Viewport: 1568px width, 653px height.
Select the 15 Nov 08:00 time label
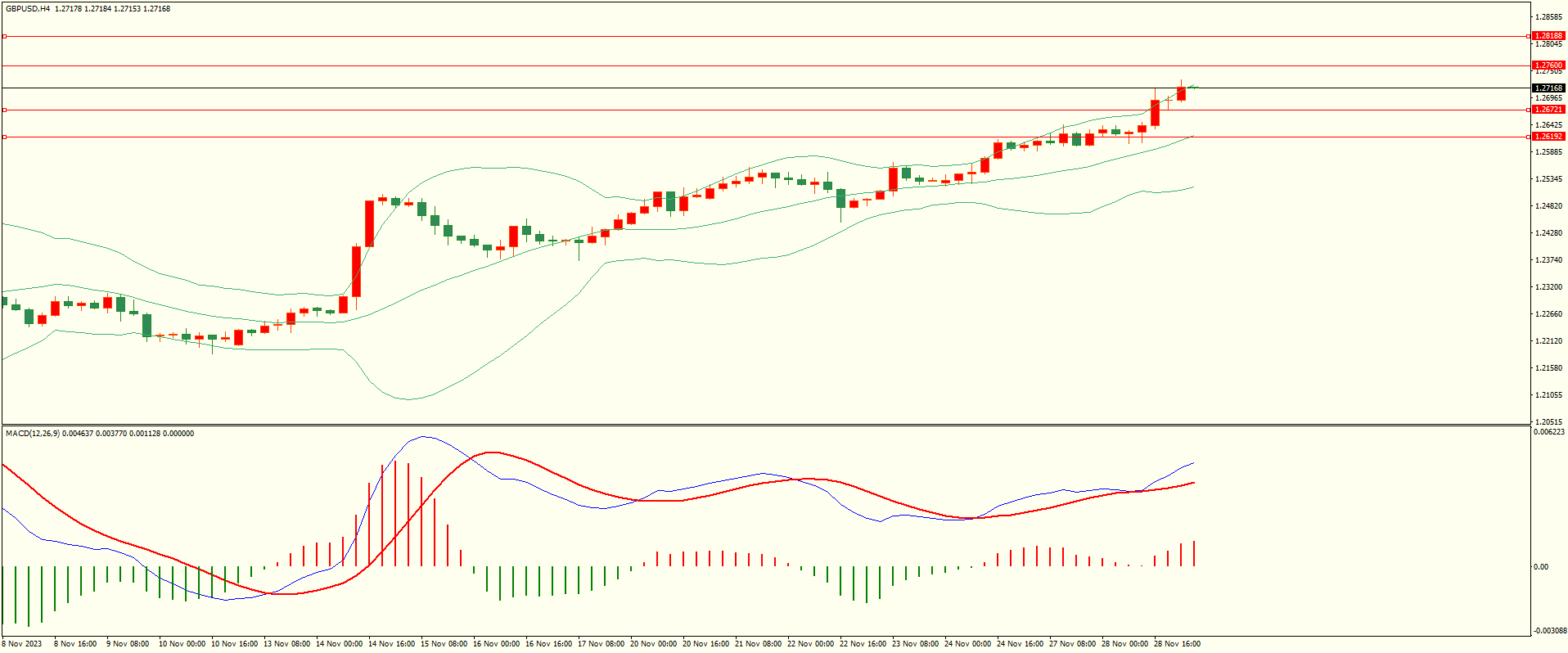point(444,644)
